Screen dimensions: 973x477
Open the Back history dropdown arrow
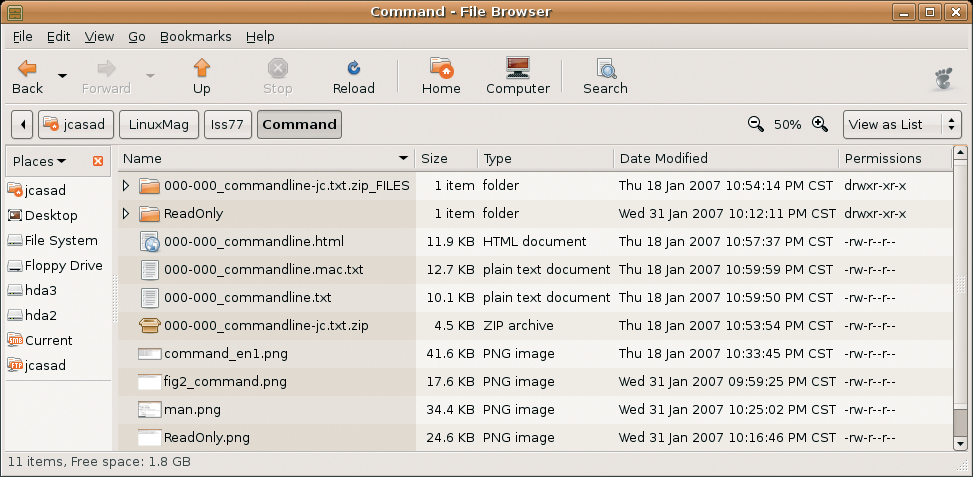62,76
